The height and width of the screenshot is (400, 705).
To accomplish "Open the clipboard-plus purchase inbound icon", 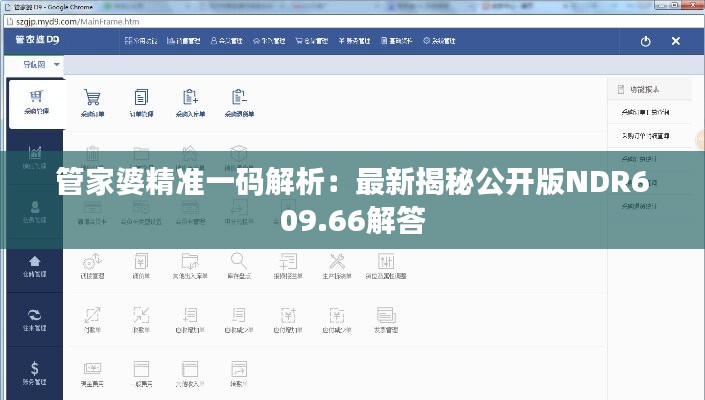I will pyautogui.click(x=190, y=97).
